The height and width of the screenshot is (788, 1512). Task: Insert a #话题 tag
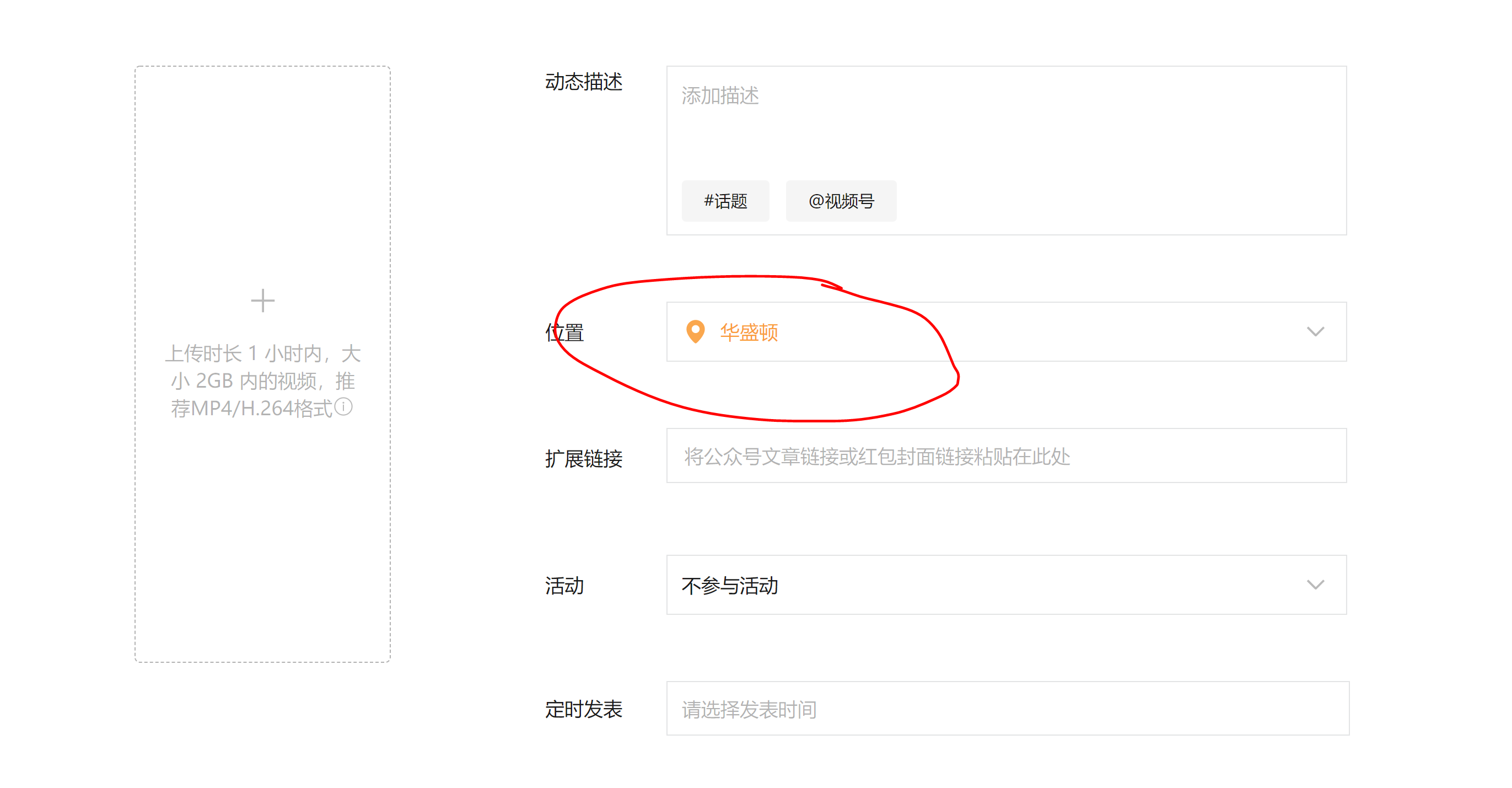725,201
